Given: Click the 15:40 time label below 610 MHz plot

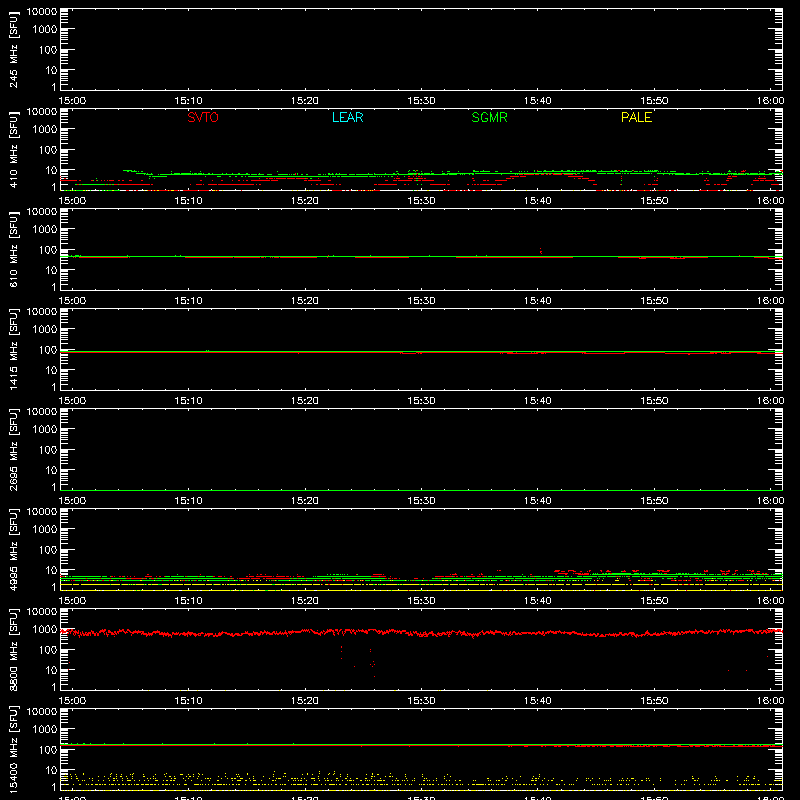Looking at the screenshot, I should pos(537,301).
